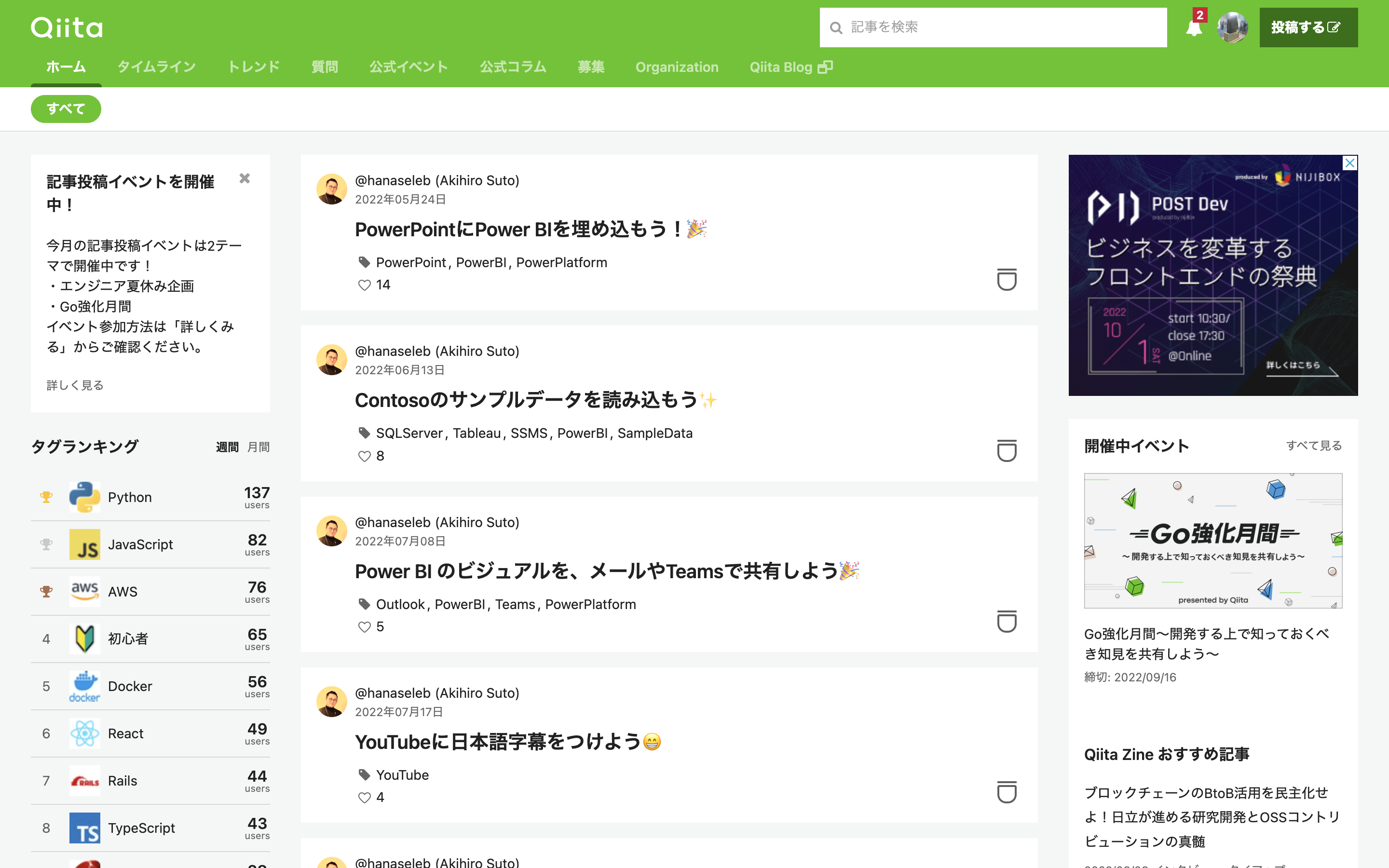This screenshot has width=1389, height=868.
Task: Open the Go強化月間 event title link
Action: point(1207,644)
